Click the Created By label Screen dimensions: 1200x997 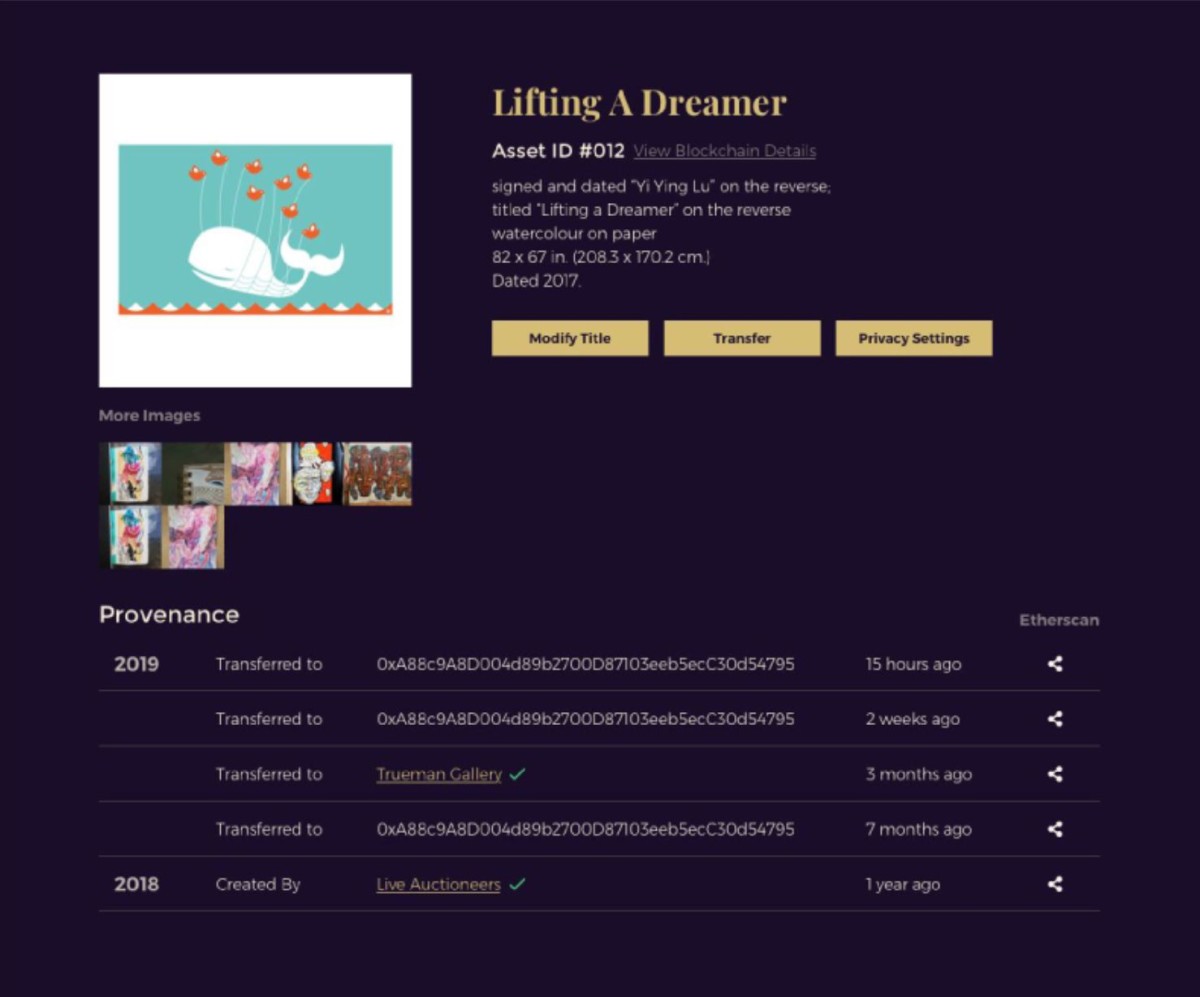point(258,884)
